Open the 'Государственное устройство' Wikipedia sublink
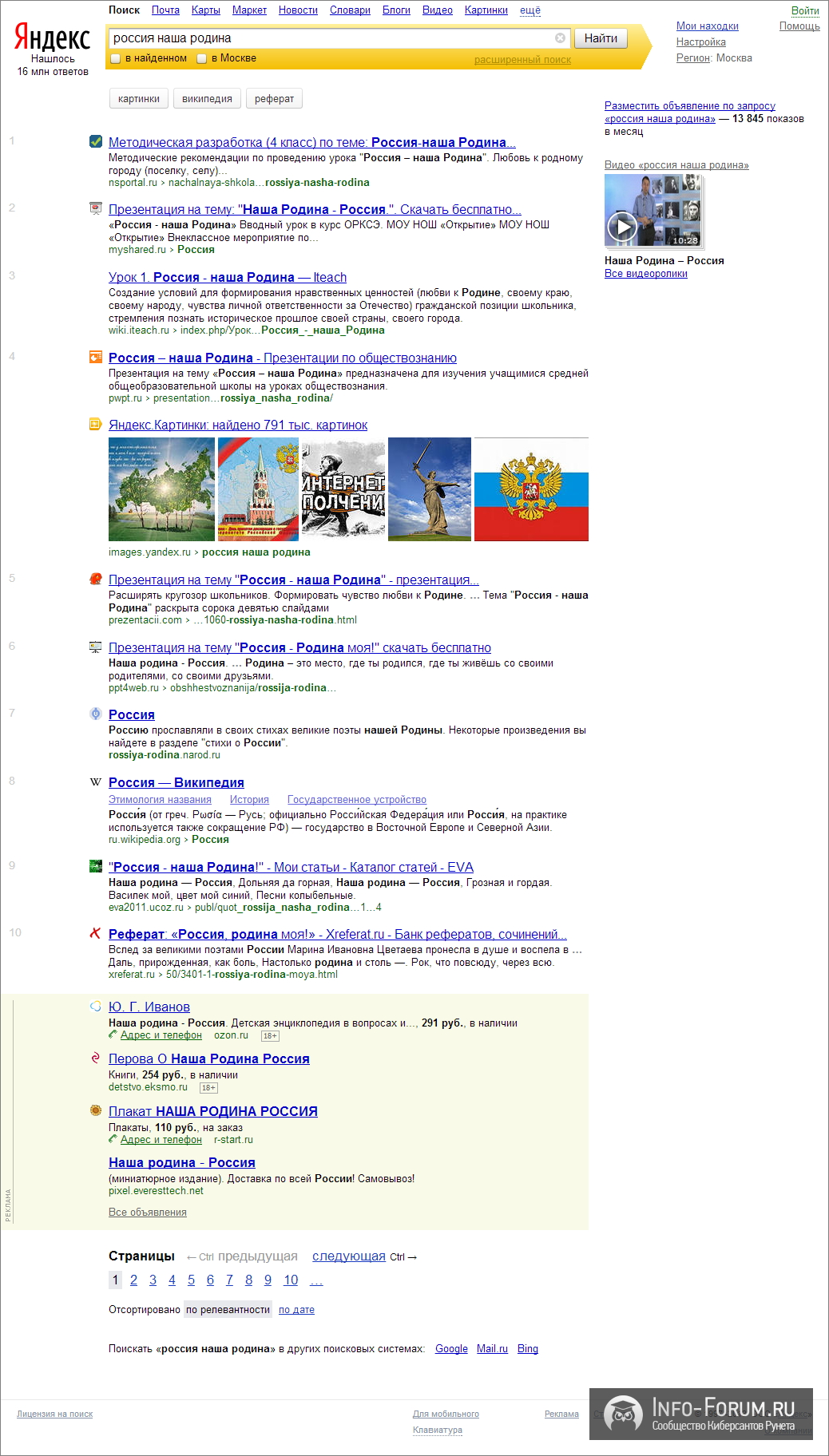This screenshot has width=829, height=1456. point(357,800)
